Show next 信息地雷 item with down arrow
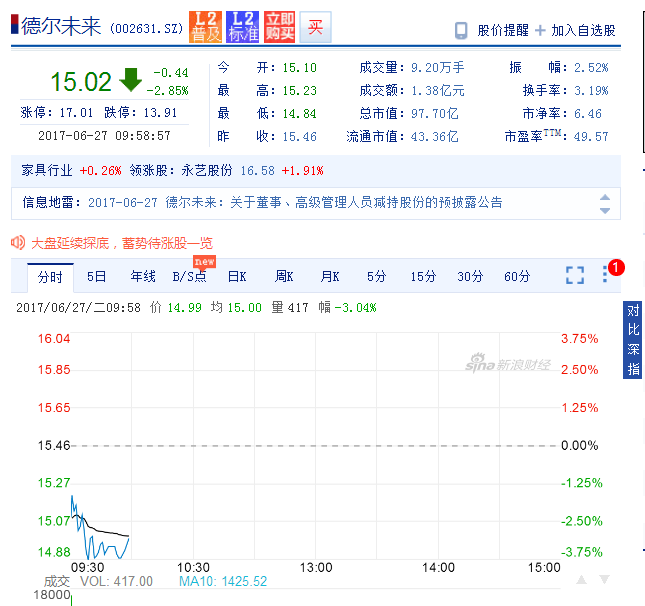The width and height of the screenshot is (645, 606). [x=605, y=211]
